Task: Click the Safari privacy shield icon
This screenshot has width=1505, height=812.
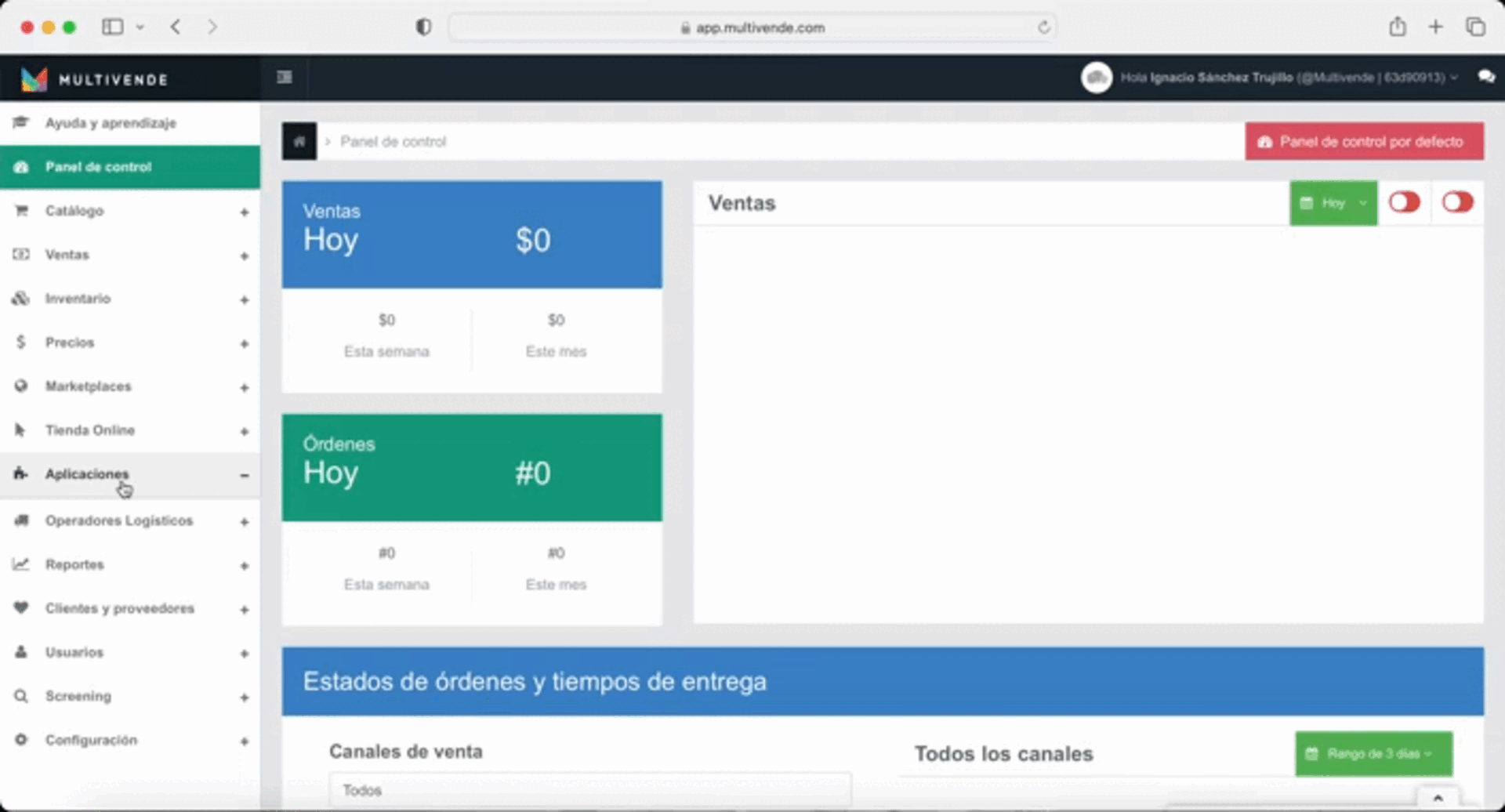Action: click(x=423, y=27)
